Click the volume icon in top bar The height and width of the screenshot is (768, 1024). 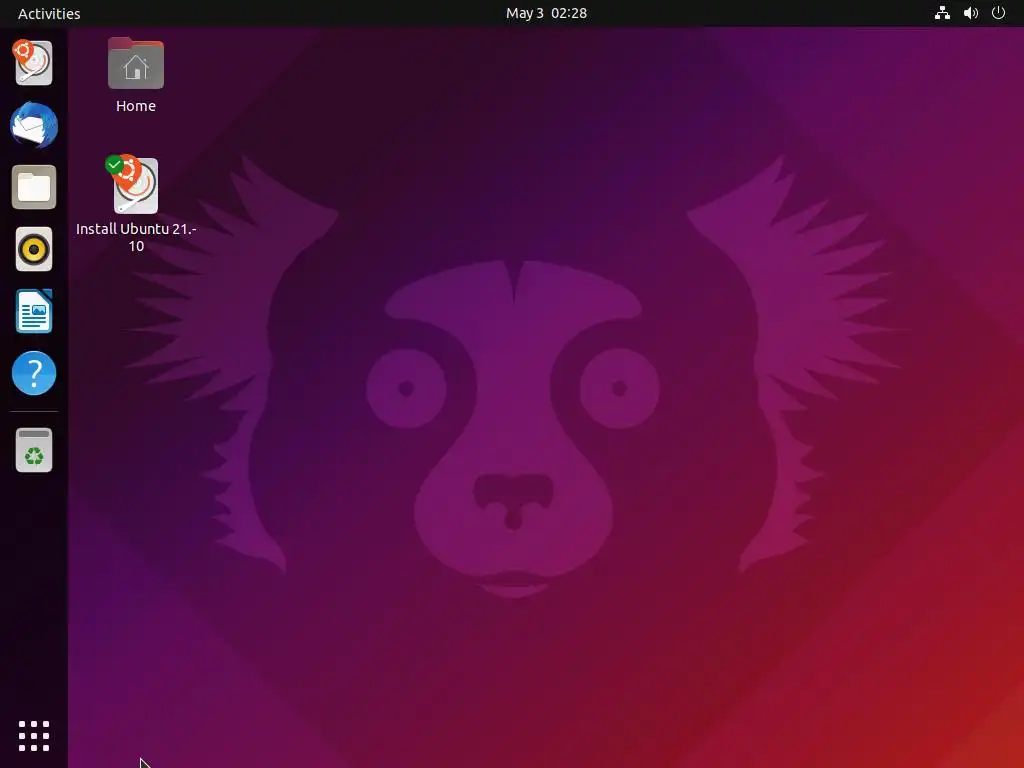pyautogui.click(x=970, y=13)
